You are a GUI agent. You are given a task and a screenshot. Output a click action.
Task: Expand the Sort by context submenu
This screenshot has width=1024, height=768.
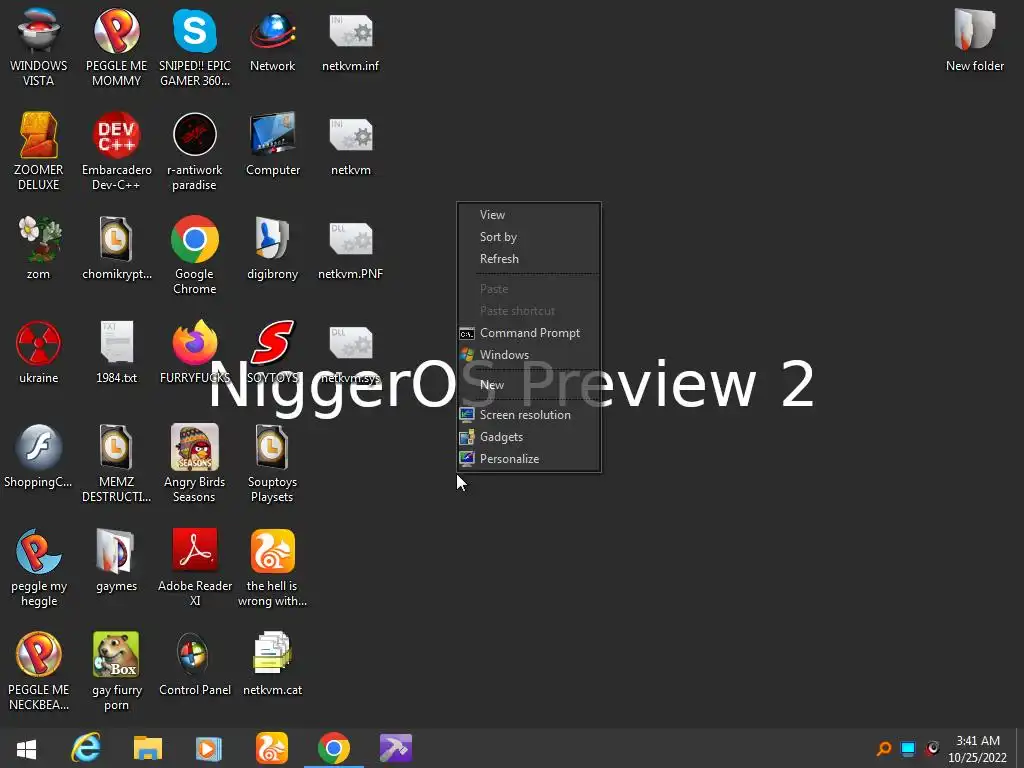tap(529, 237)
